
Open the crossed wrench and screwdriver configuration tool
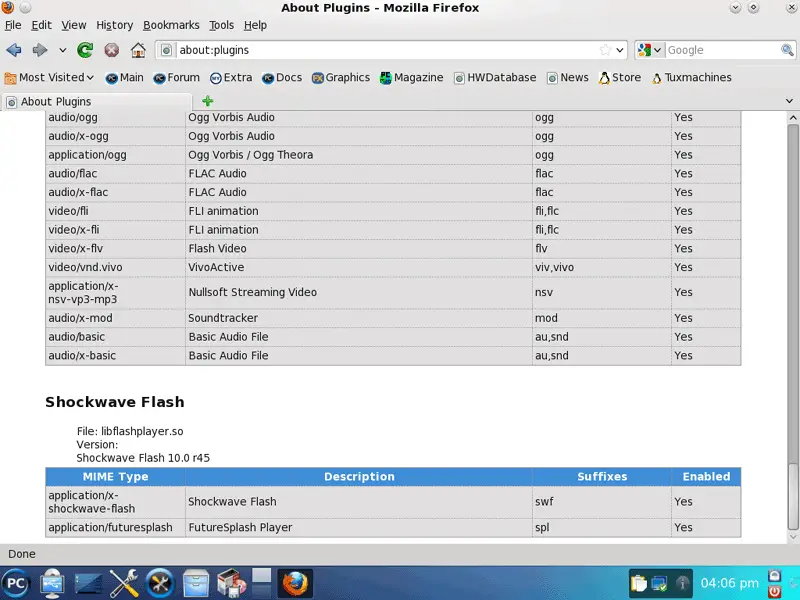pyautogui.click(x=124, y=583)
